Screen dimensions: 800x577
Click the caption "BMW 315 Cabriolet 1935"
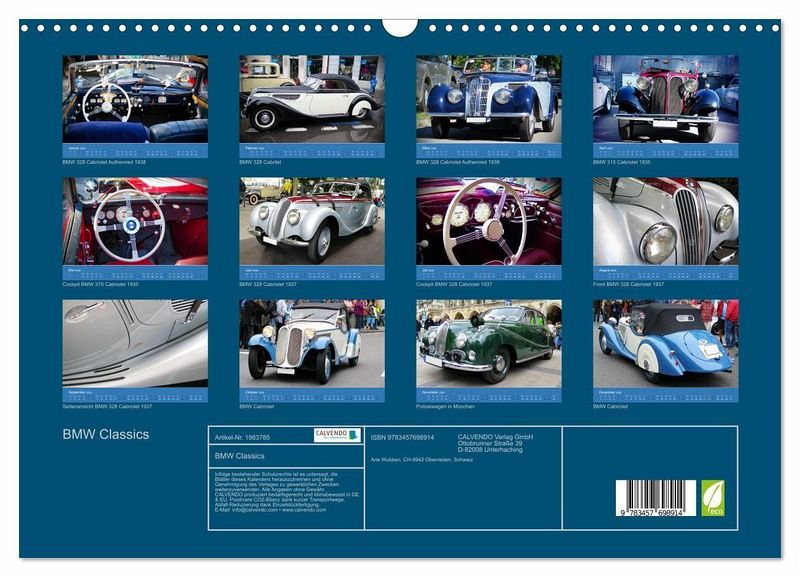pos(621,162)
